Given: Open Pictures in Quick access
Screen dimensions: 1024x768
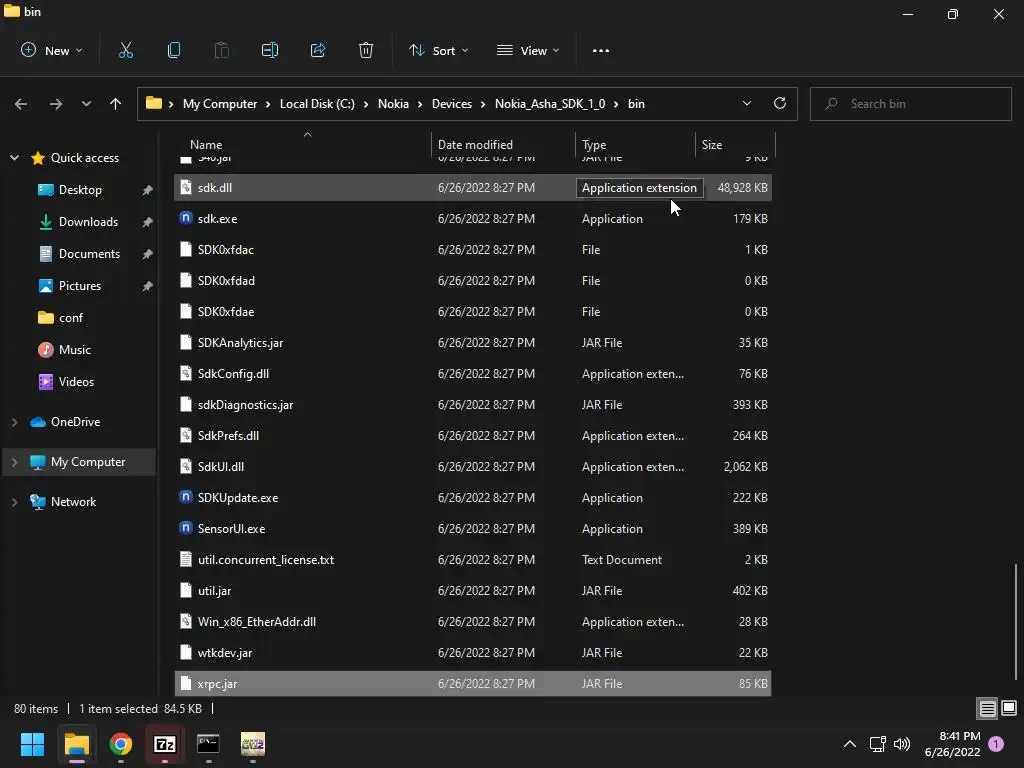Looking at the screenshot, I should click(x=80, y=285).
